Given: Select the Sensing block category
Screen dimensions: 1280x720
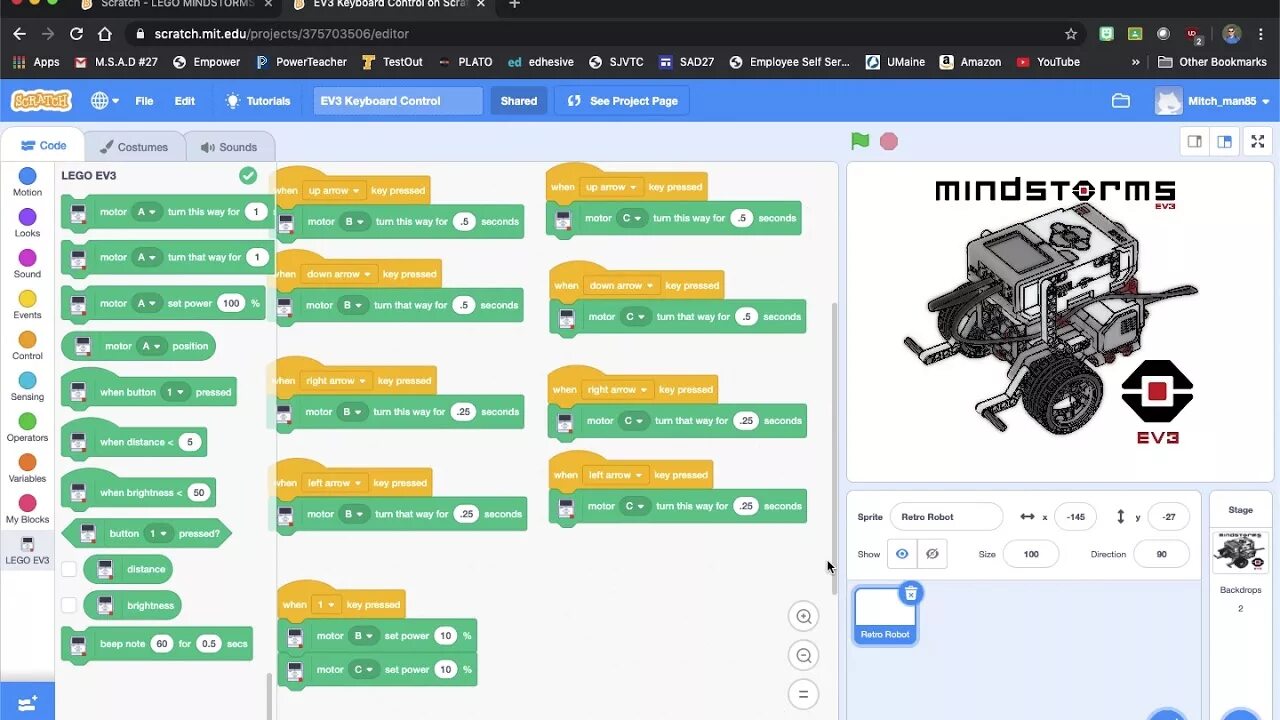Looking at the screenshot, I should [27, 388].
